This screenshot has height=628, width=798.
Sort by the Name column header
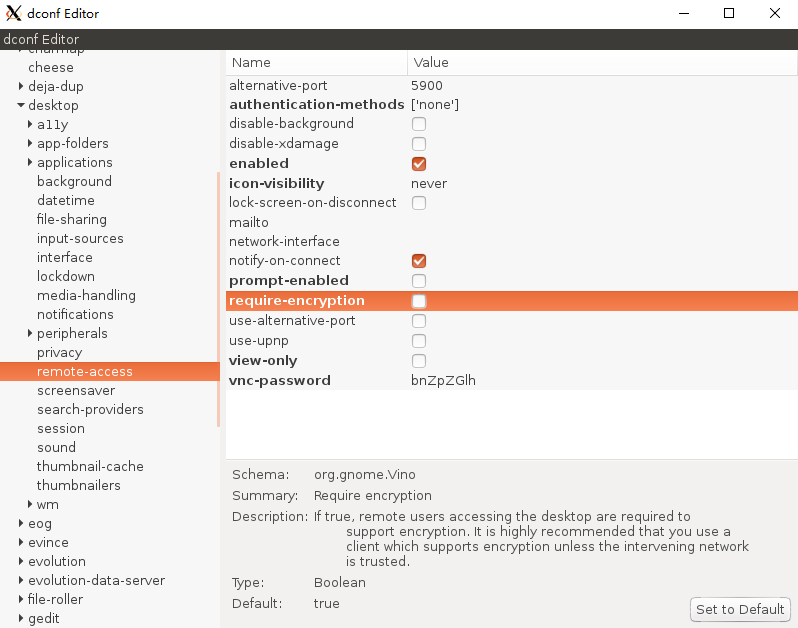point(317,63)
